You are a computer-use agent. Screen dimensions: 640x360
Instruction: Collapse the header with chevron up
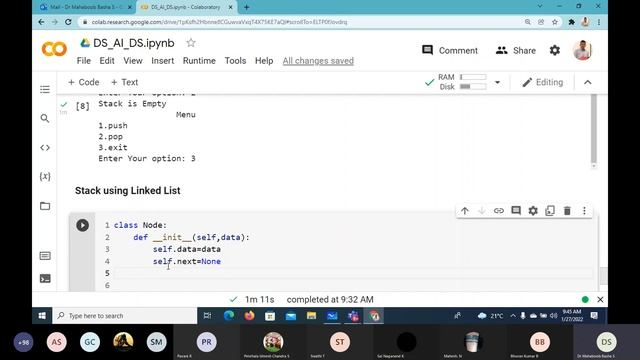(588, 82)
